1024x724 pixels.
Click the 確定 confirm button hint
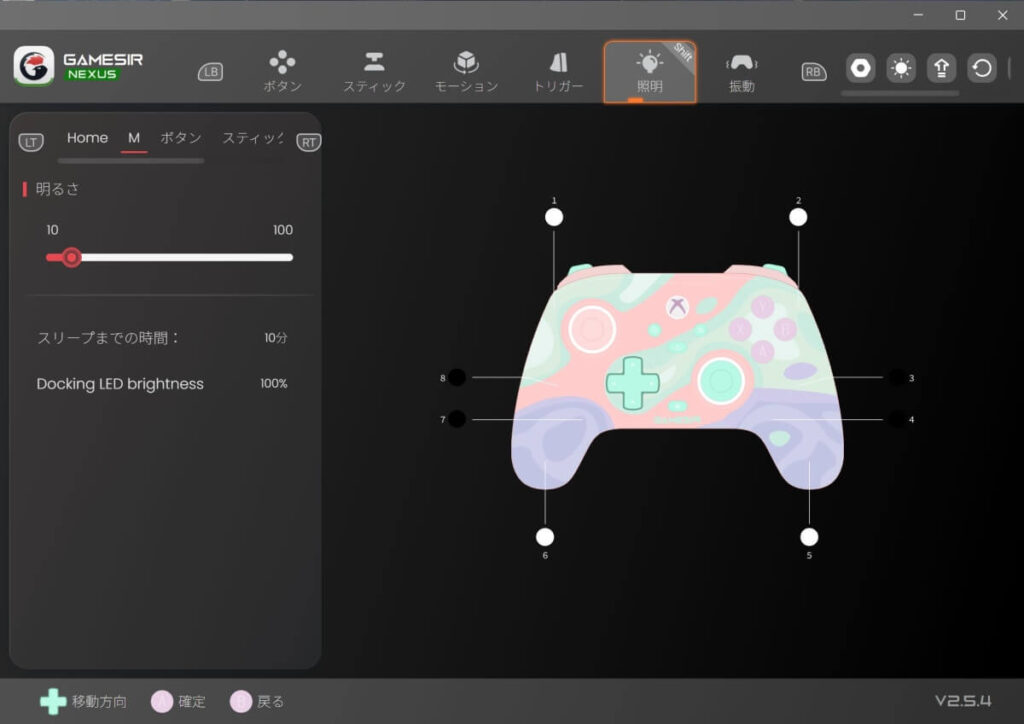(x=178, y=702)
